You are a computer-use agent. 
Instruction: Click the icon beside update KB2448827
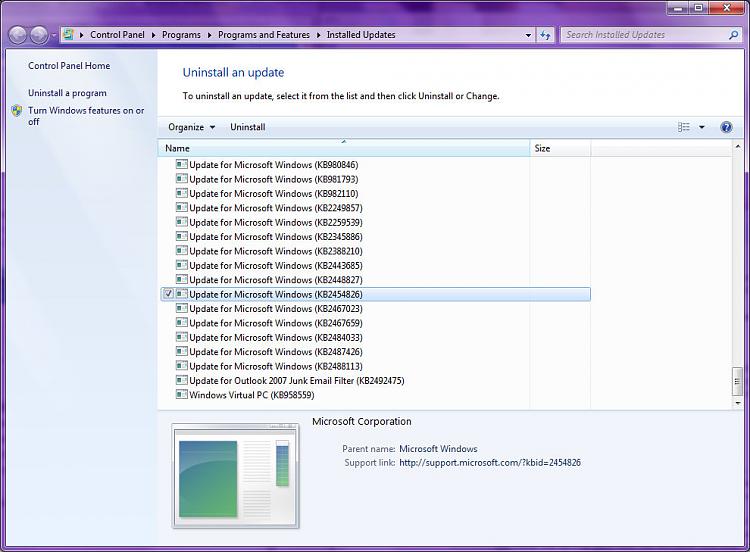181,279
